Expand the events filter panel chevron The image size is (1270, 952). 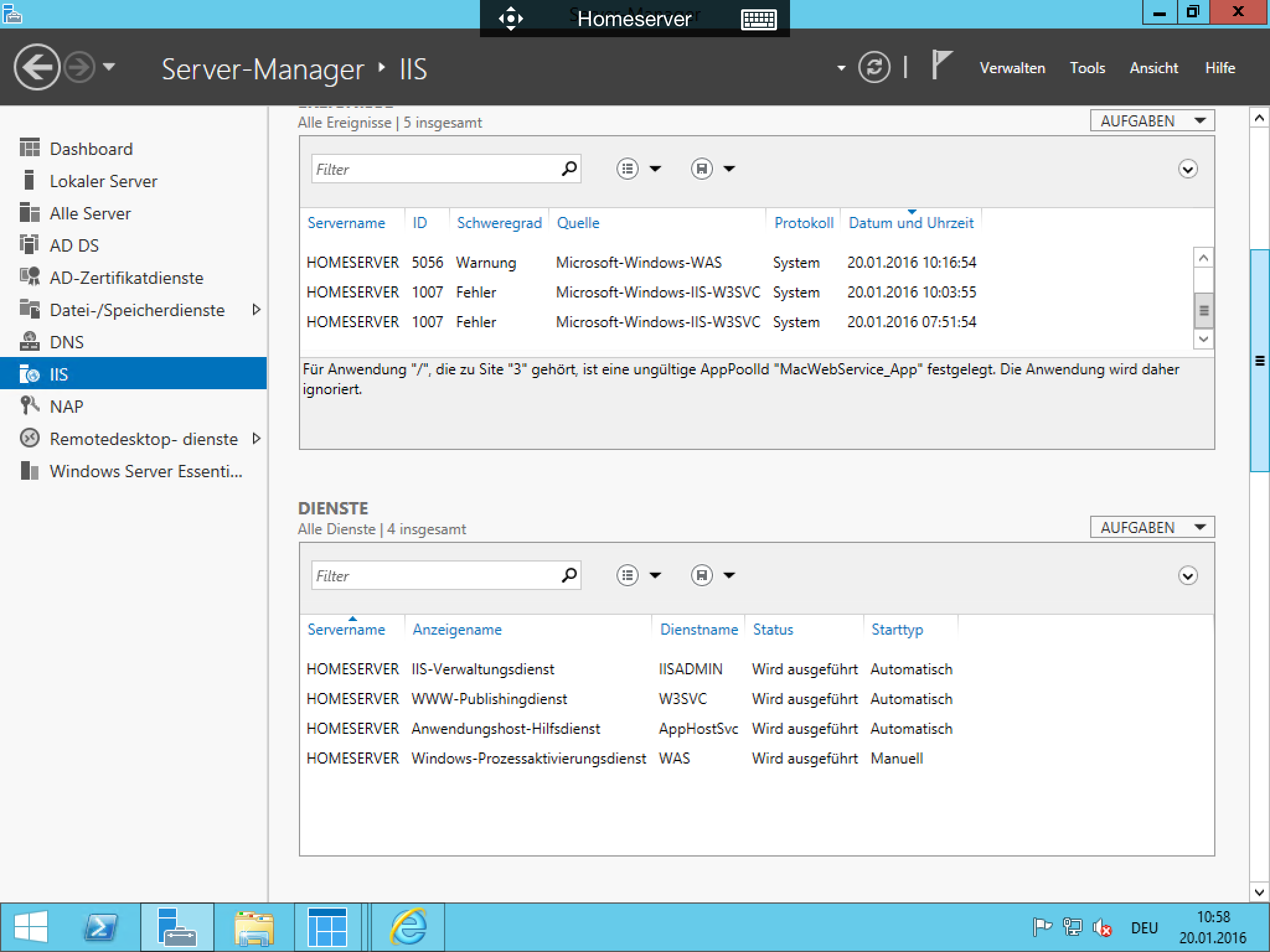pyautogui.click(x=1188, y=169)
